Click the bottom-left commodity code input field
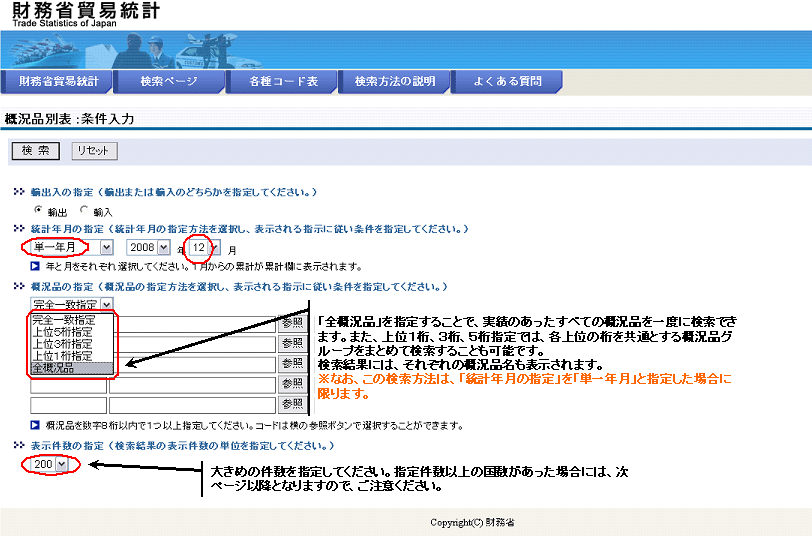This screenshot has height=537, width=812. point(67,405)
